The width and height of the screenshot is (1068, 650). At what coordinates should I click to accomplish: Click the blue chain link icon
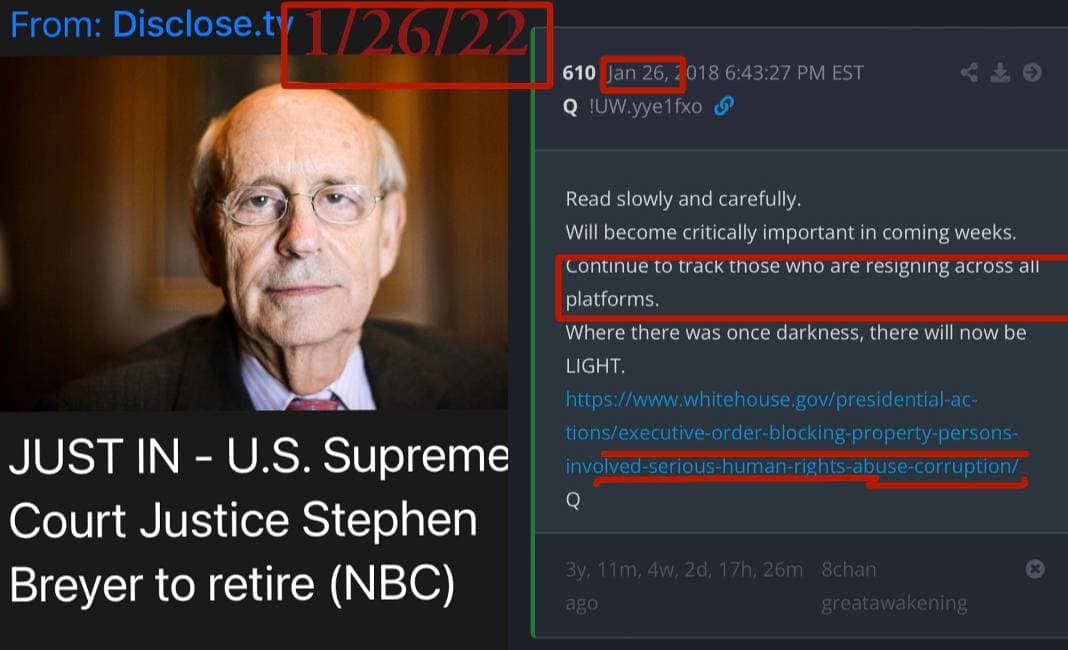723,106
